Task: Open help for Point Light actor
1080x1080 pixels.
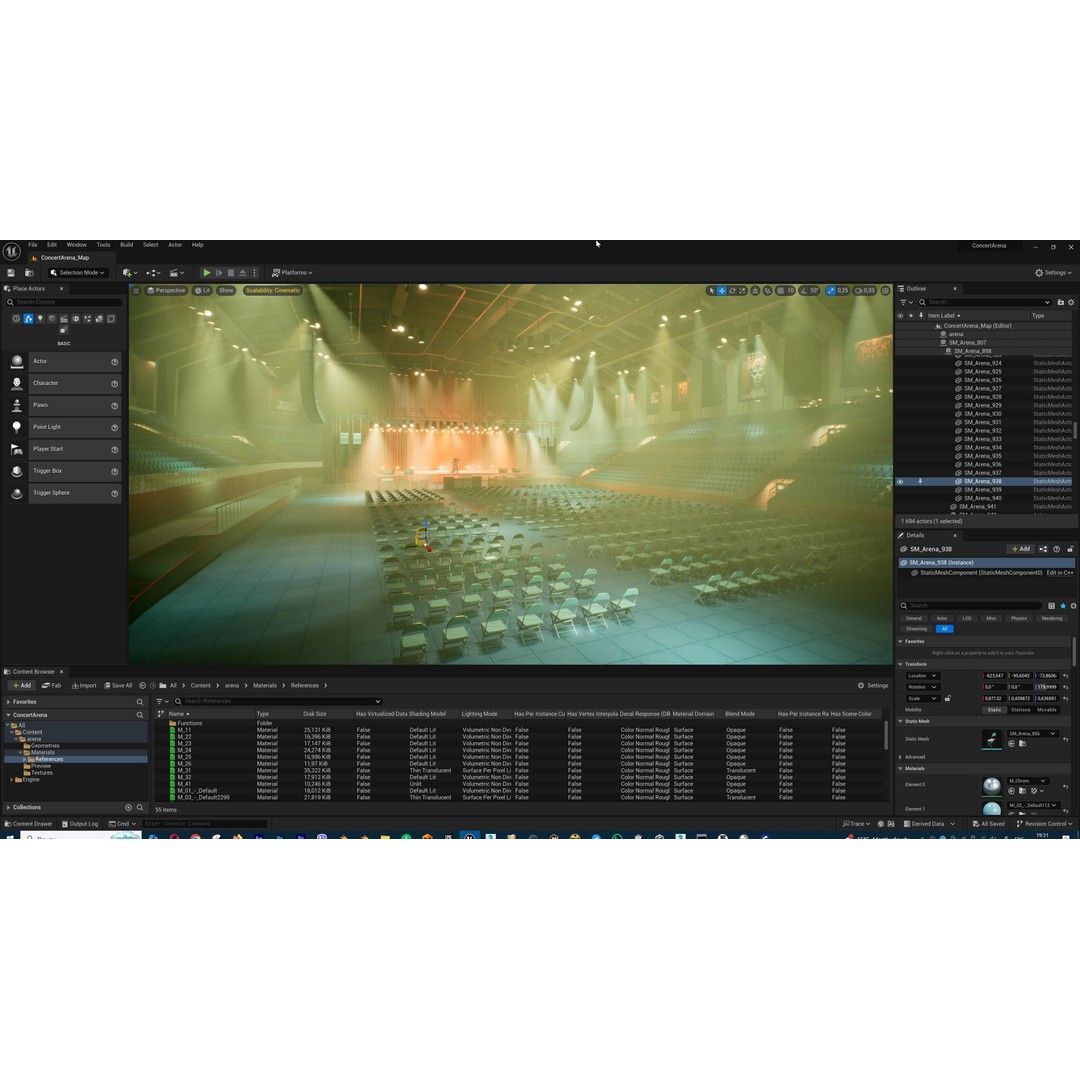Action: click(114, 428)
